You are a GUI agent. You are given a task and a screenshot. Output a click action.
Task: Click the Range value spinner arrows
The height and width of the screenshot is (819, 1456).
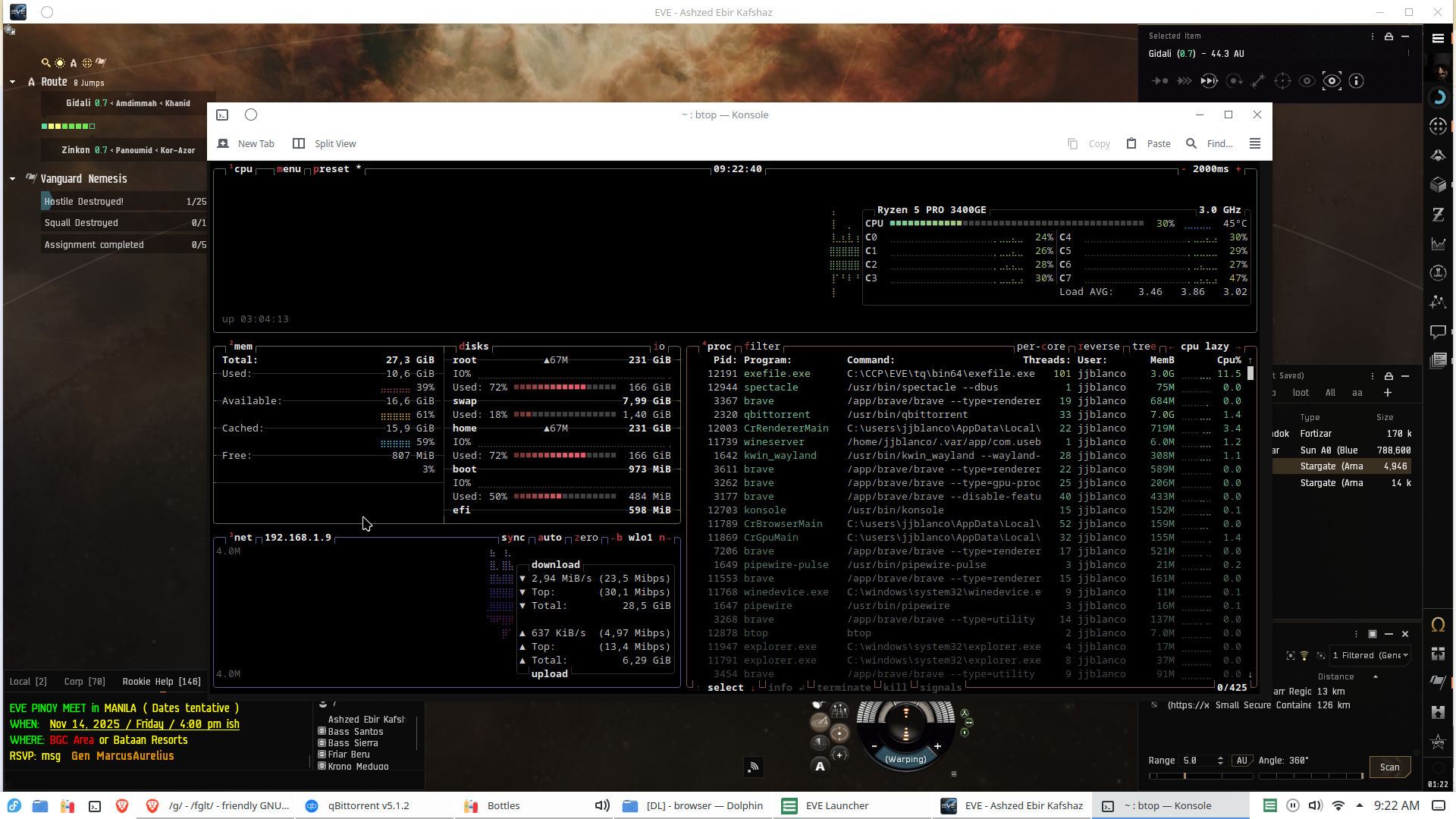tap(1220, 761)
